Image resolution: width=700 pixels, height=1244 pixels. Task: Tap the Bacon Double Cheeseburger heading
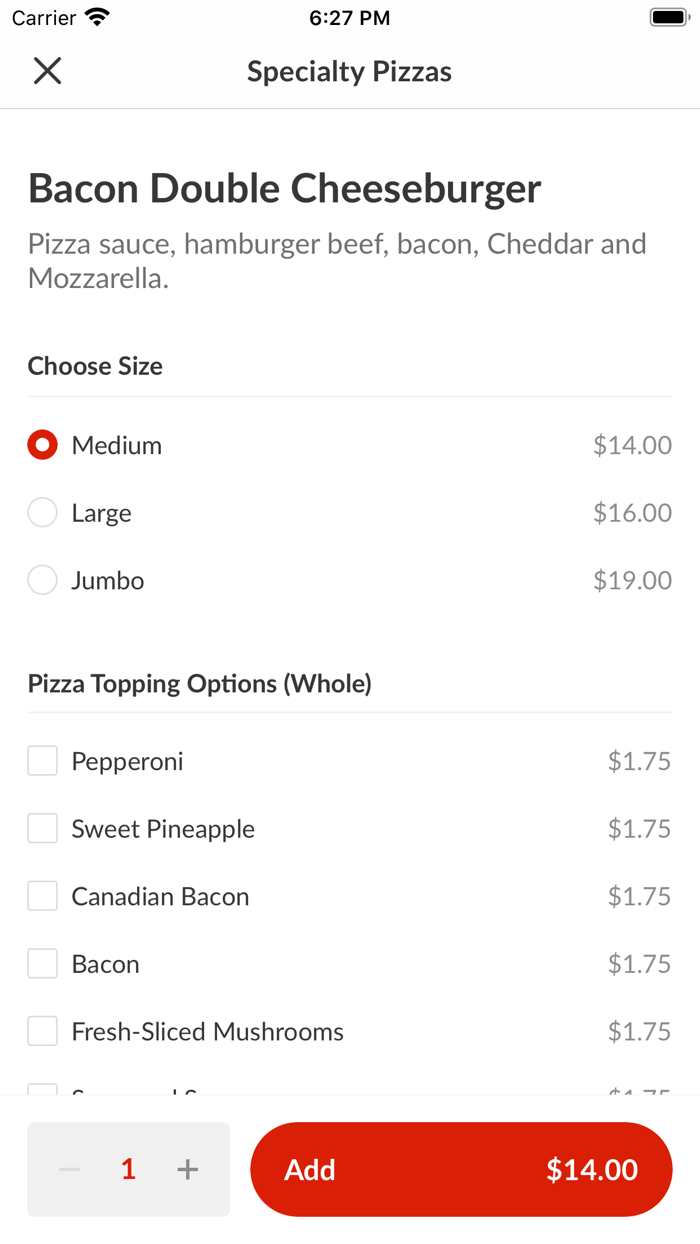(284, 188)
